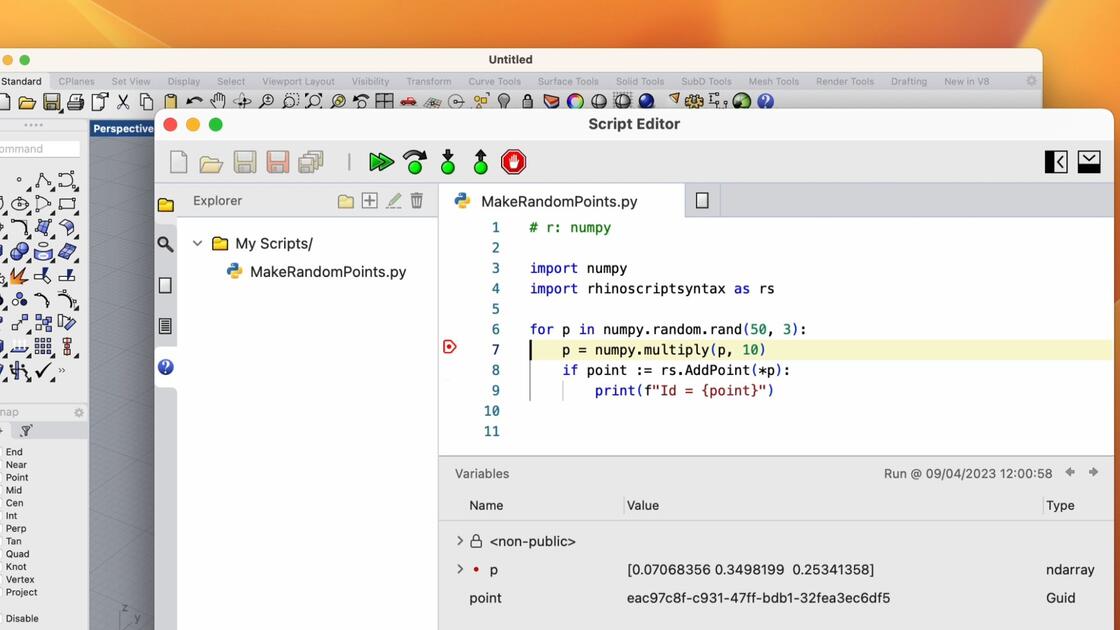1120x630 pixels.
Task: Collapse the My Scripts folder
Action: pos(198,244)
